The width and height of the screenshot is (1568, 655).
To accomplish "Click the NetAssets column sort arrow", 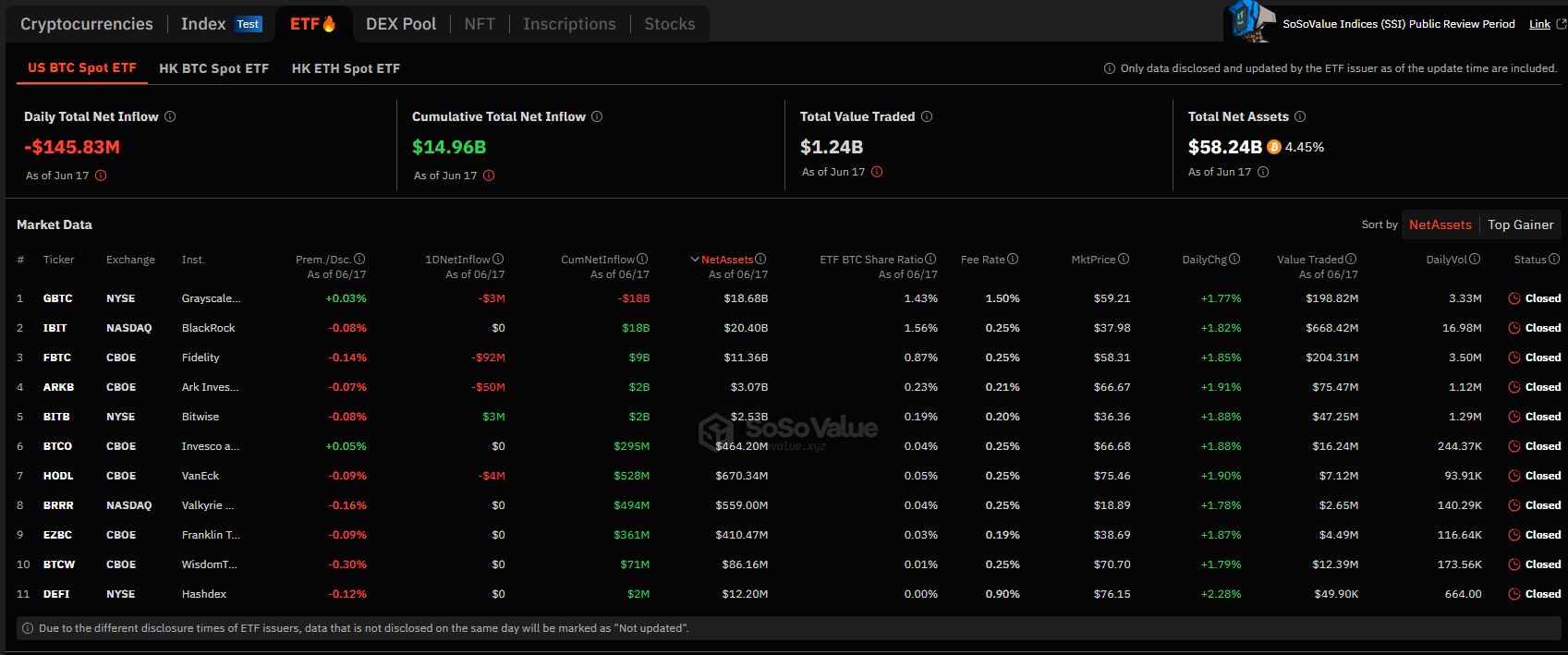I will pyautogui.click(x=695, y=260).
